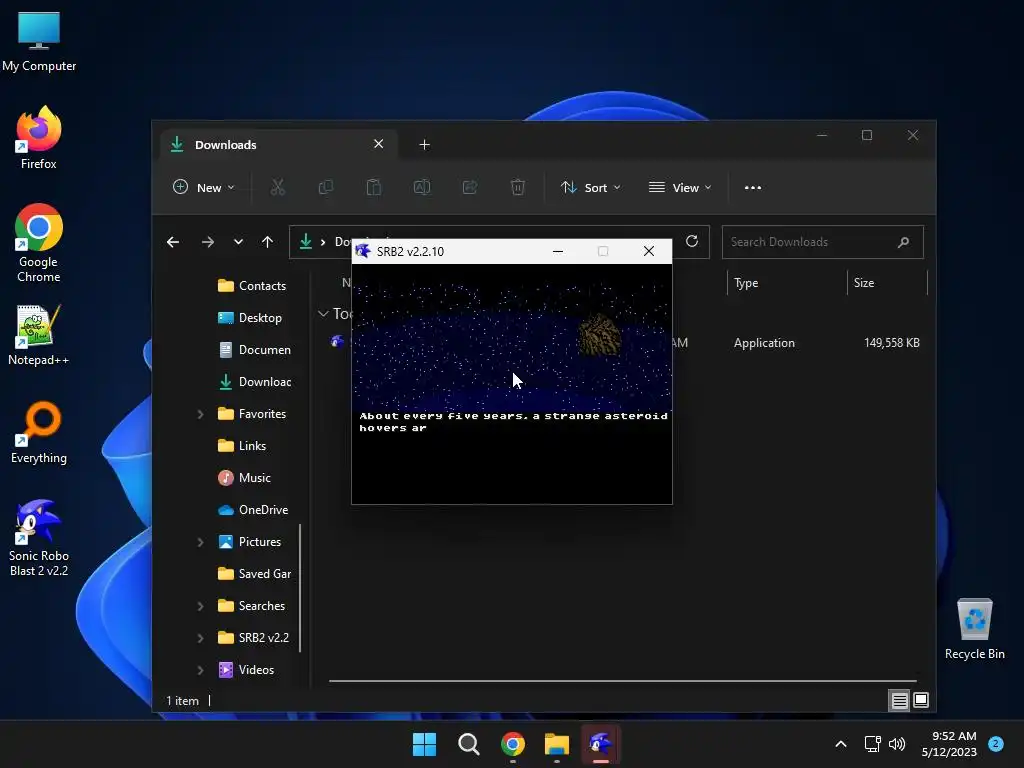1024x768 pixels.
Task: Open the Sort dropdown menu
Action: tap(590, 187)
